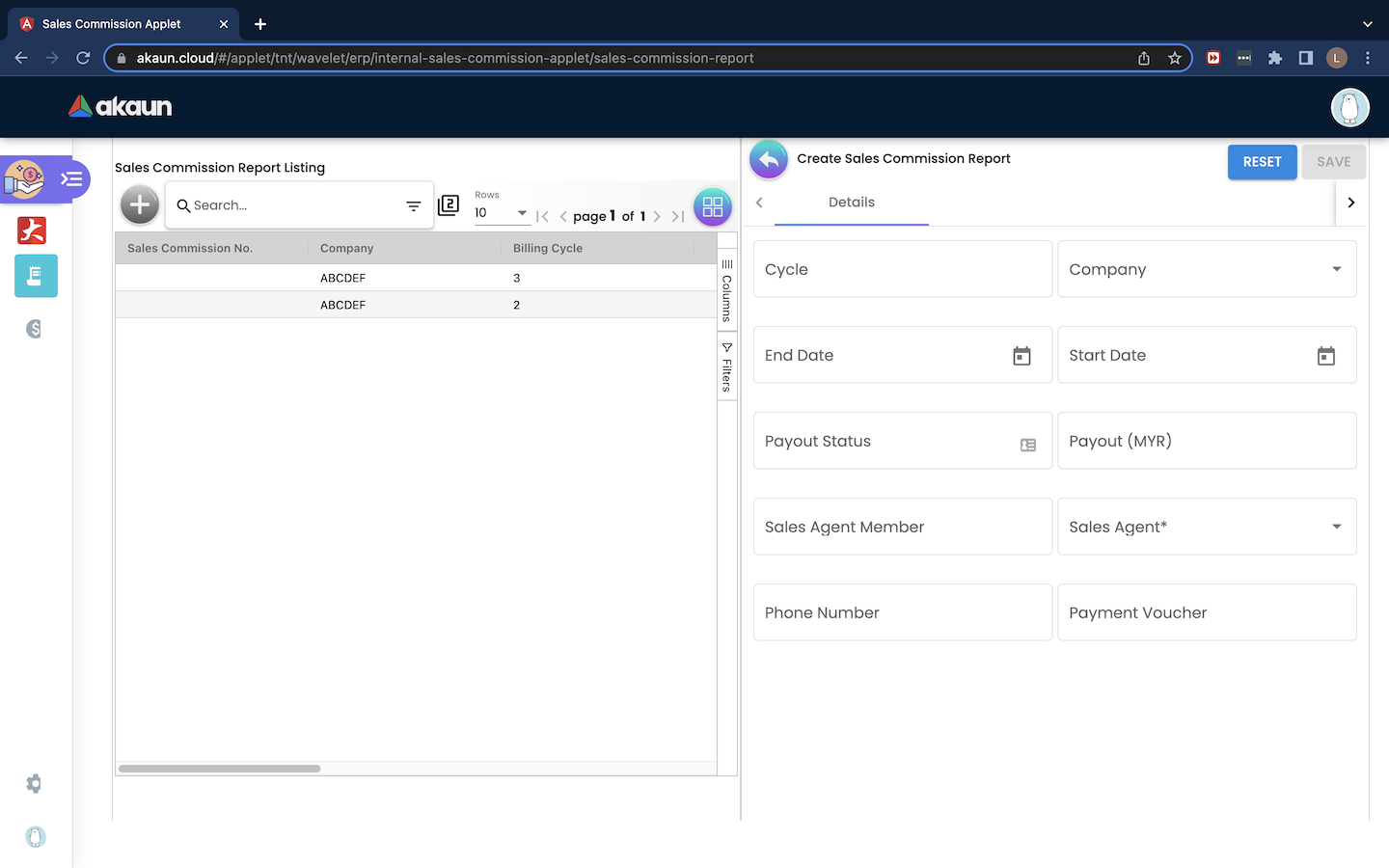Select the Details tab
Viewport: 1389px width, 868px height.
(x=851, y=203)
